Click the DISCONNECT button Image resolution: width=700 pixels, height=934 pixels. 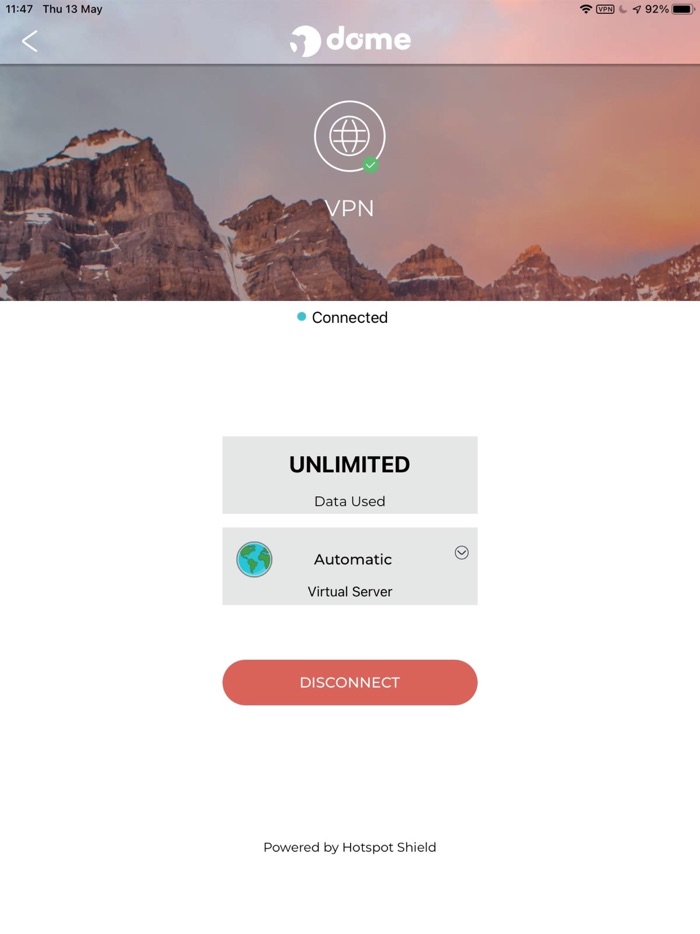coord(350,682)
